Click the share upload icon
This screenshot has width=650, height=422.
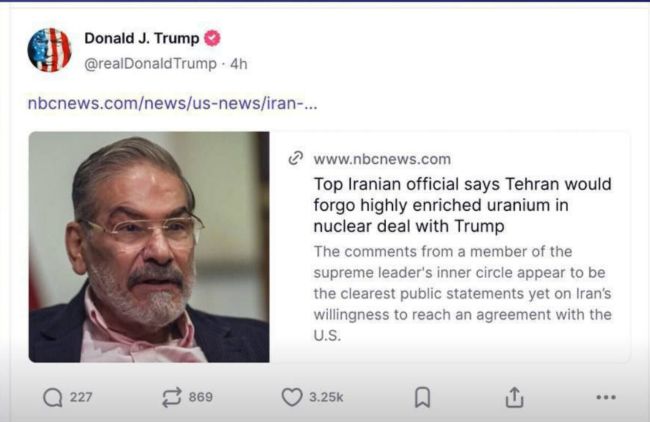click(514, 397)
